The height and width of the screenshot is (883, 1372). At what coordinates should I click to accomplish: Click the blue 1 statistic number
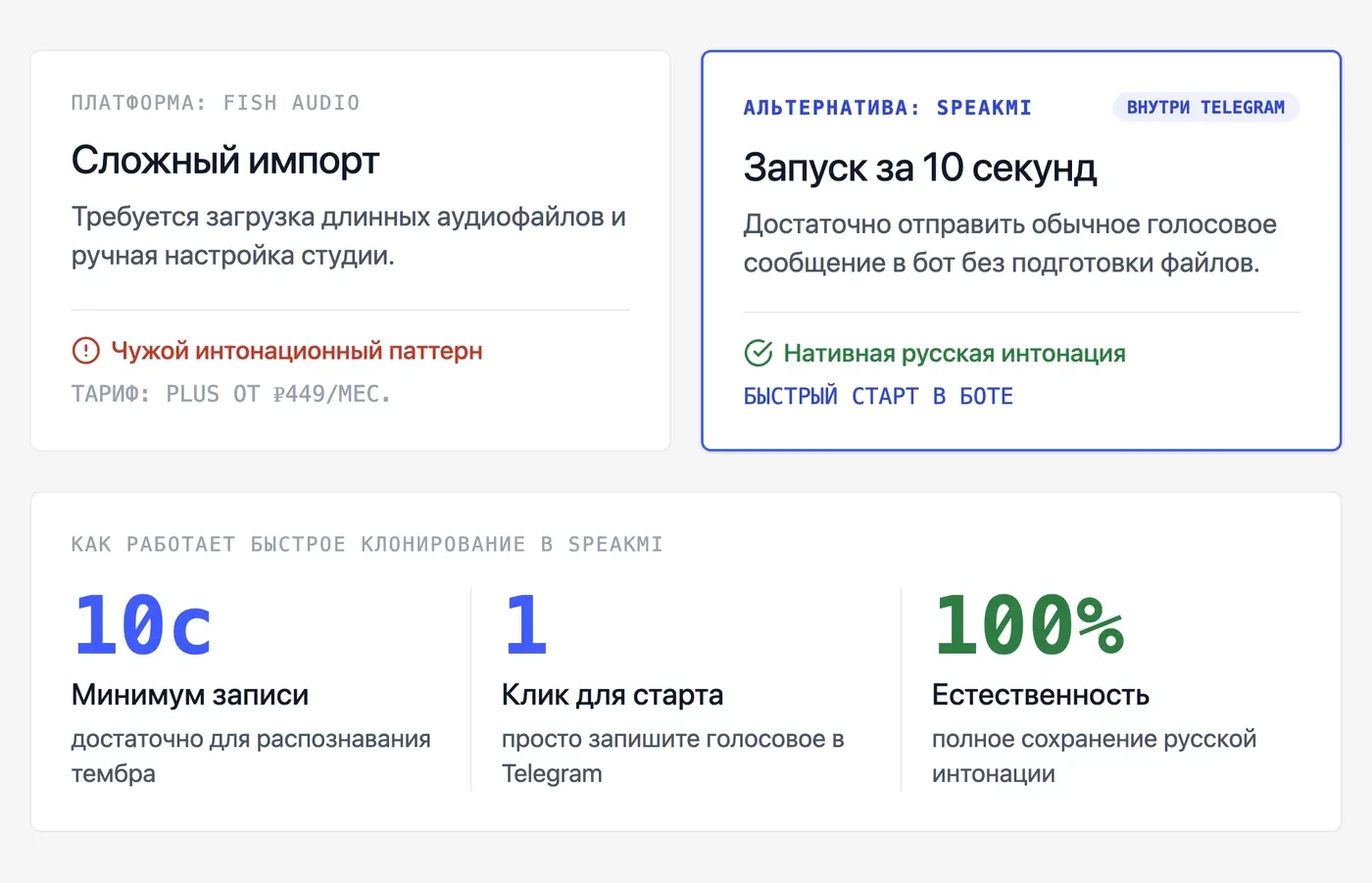click(x=525, y=624)
